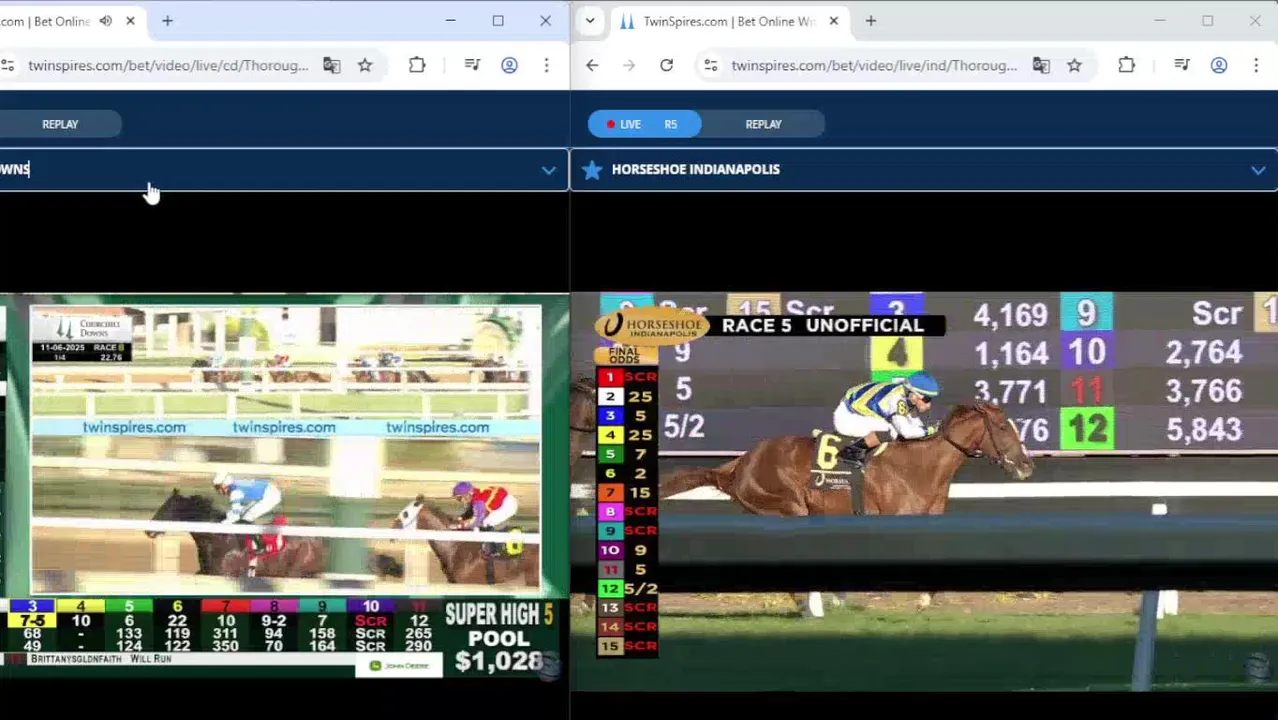Image resolution: width=1278 pixels, height=720 pixels.
Task: Open a new tab in the Churchill Downs window
Action: 167,21
